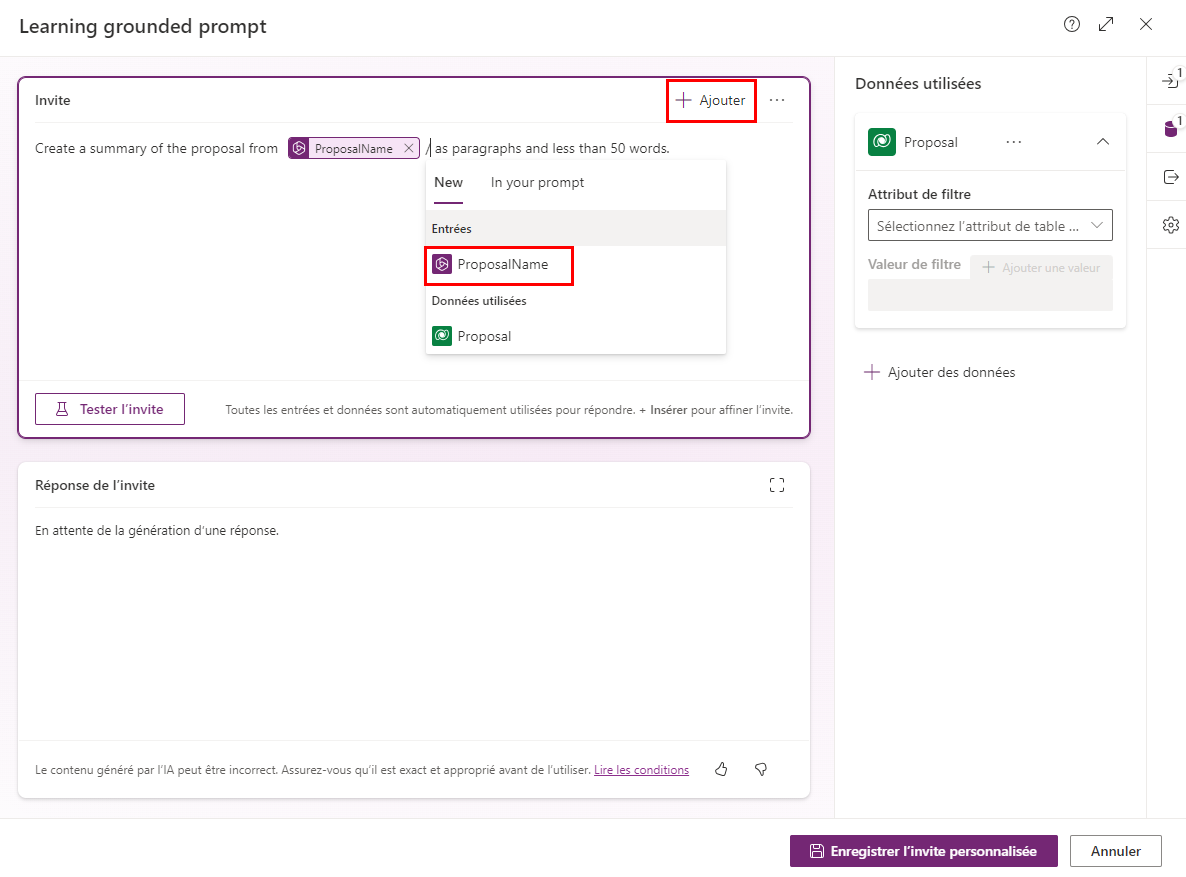Image resolution: width=1186 pixels, height=877 pixels.
Task: Expand Réponse de l'invite to fullscreen
Action: pyautogui.click(x=777, y=485)
